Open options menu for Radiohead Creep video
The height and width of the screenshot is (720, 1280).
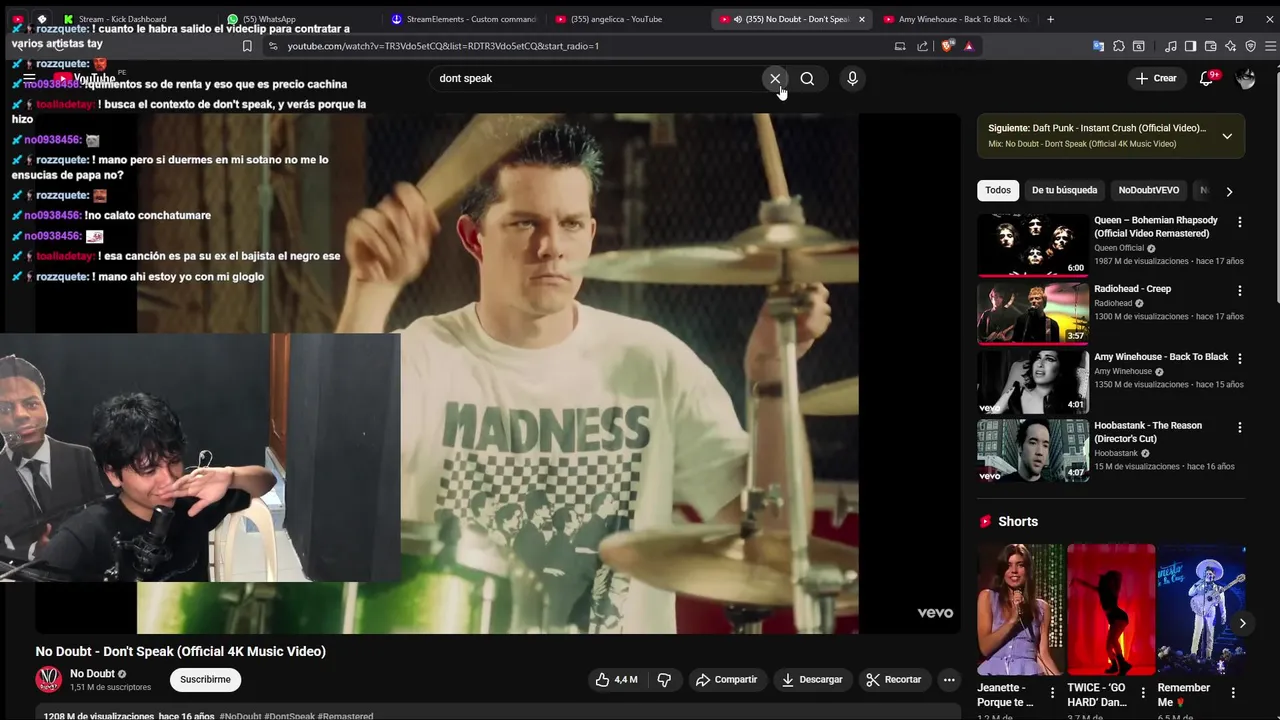pos(1240,291)
